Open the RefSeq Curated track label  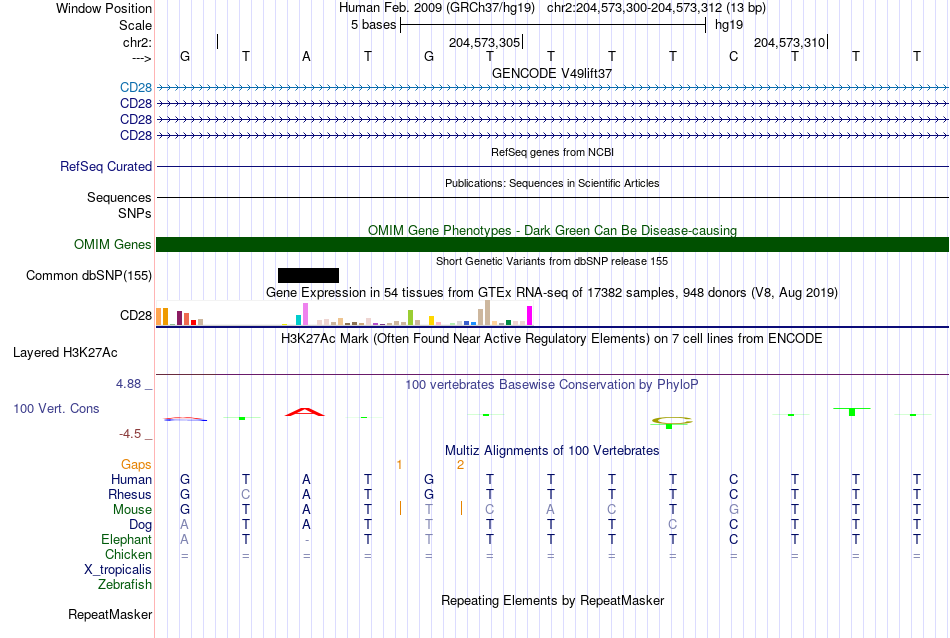pos(106,166)
